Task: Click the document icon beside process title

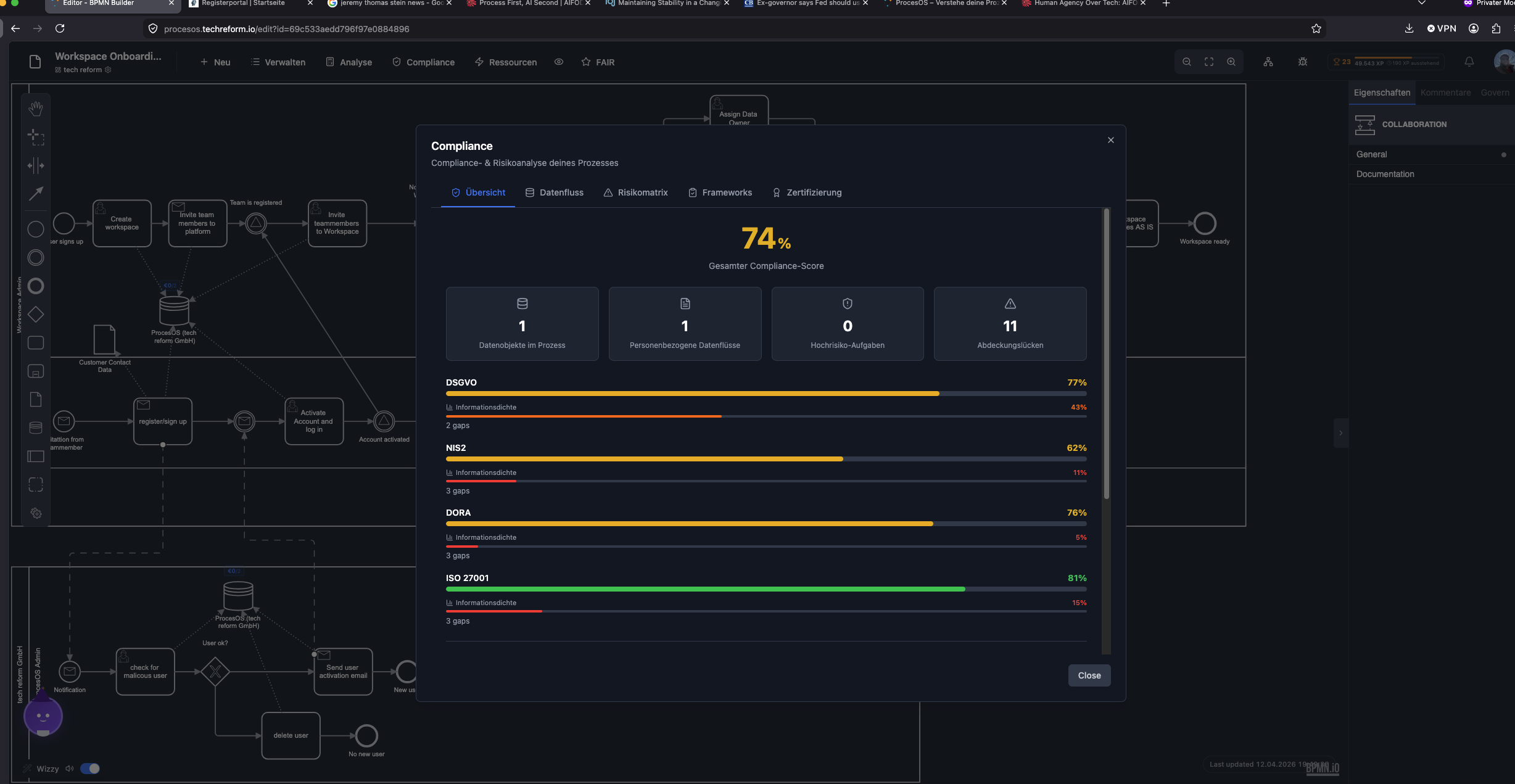Action: pos(35,62)
